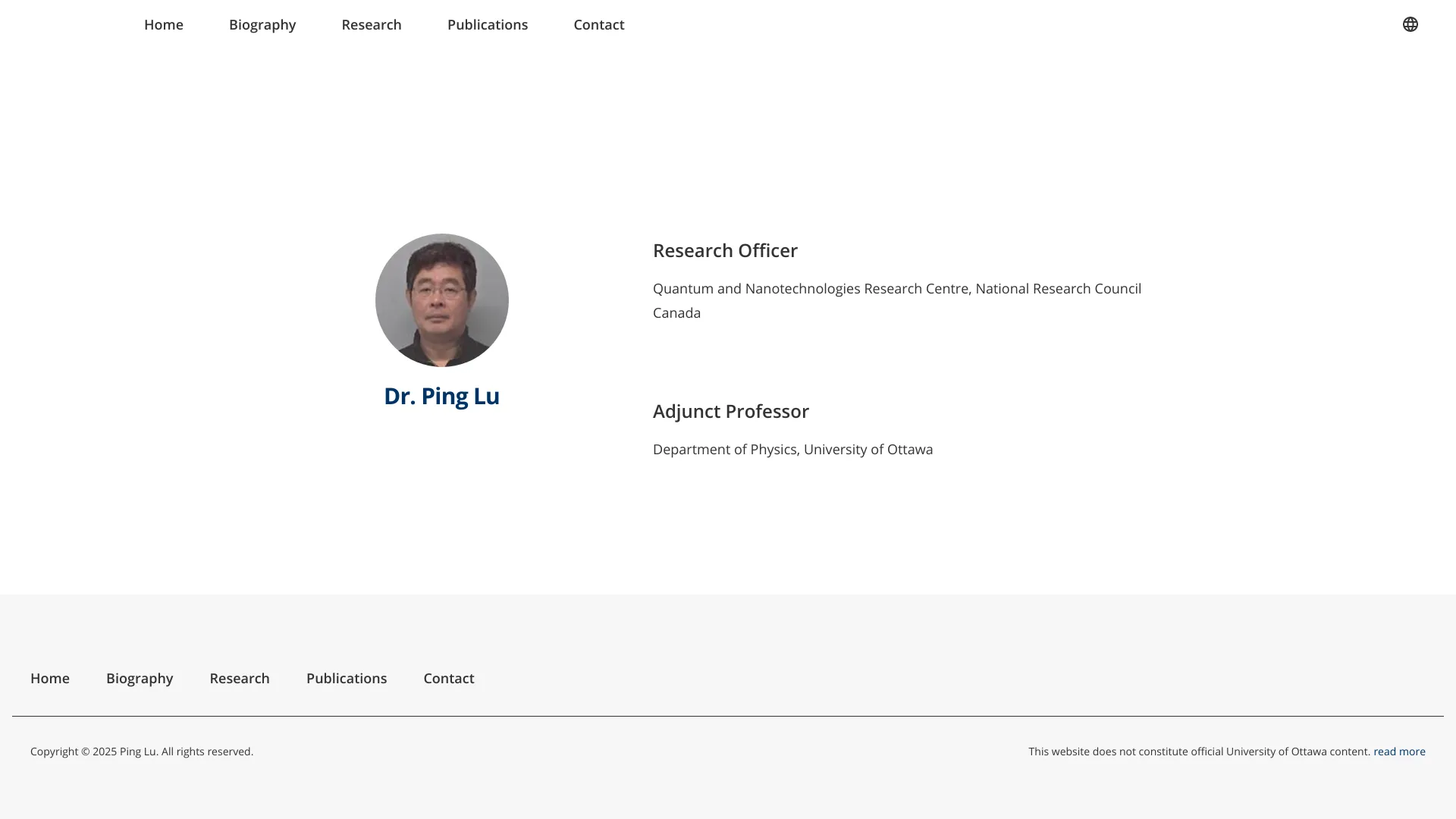Click the Adjunct Professor heading

tap(731, 411)
